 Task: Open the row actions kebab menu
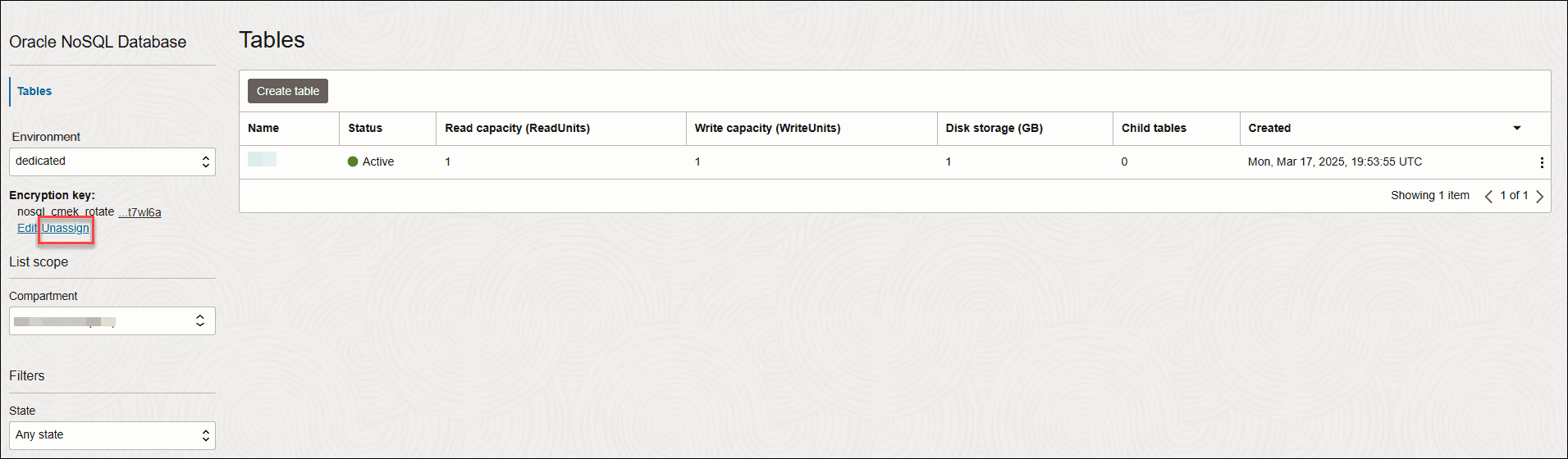(x=1541, y=162)
